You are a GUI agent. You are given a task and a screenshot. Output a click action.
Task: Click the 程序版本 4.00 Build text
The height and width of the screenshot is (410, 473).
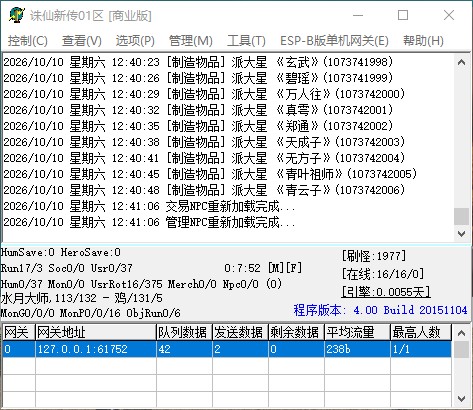click(x=380, y=310)
